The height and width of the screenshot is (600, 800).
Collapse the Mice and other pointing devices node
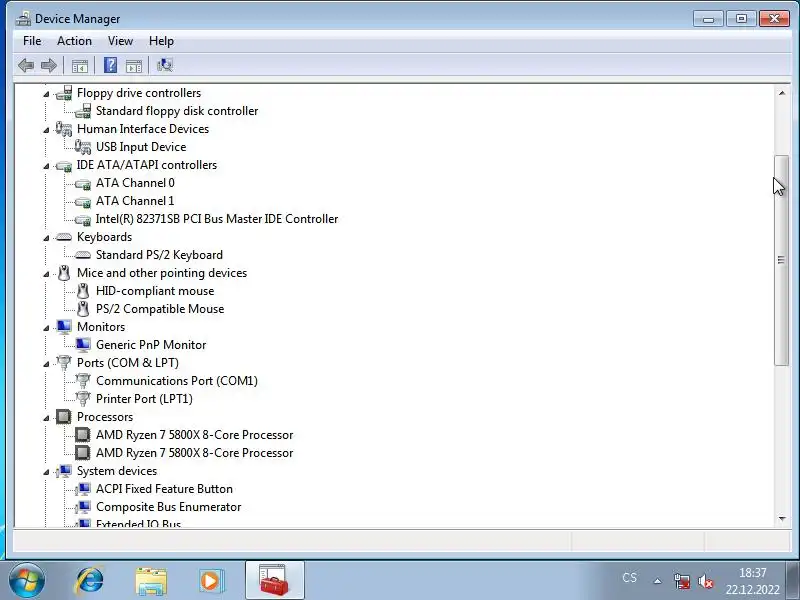(46, 274)
